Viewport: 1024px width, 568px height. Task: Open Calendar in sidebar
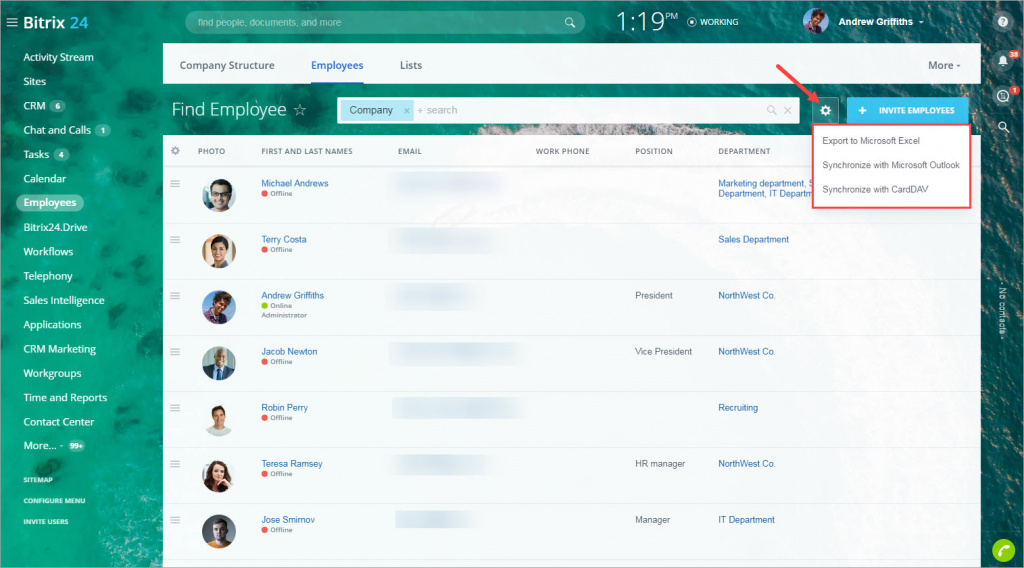coord(44,179)
